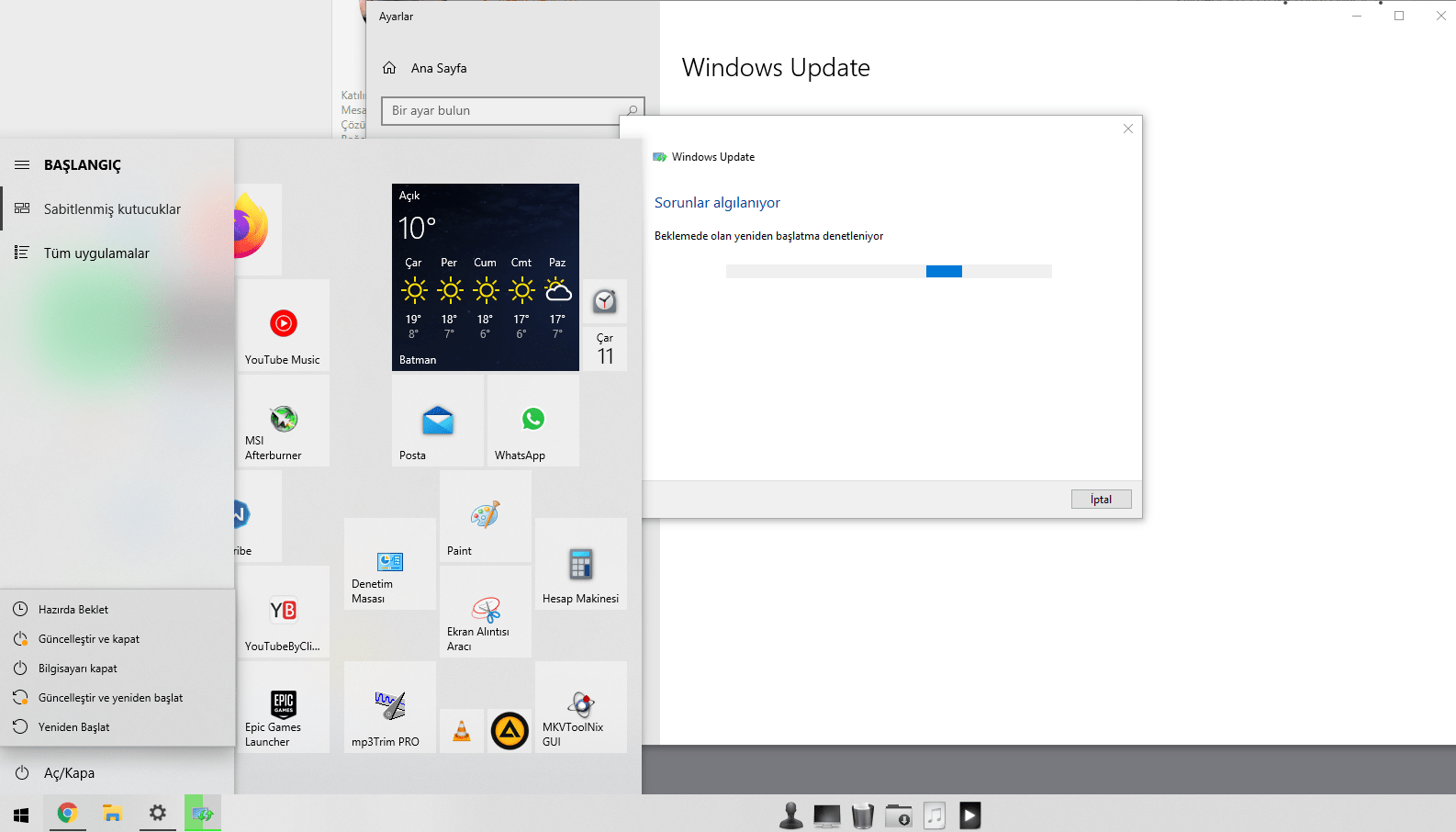Open the Firefox tile
The width and height of the screenshot is (1456, 832).
point(258,230)
